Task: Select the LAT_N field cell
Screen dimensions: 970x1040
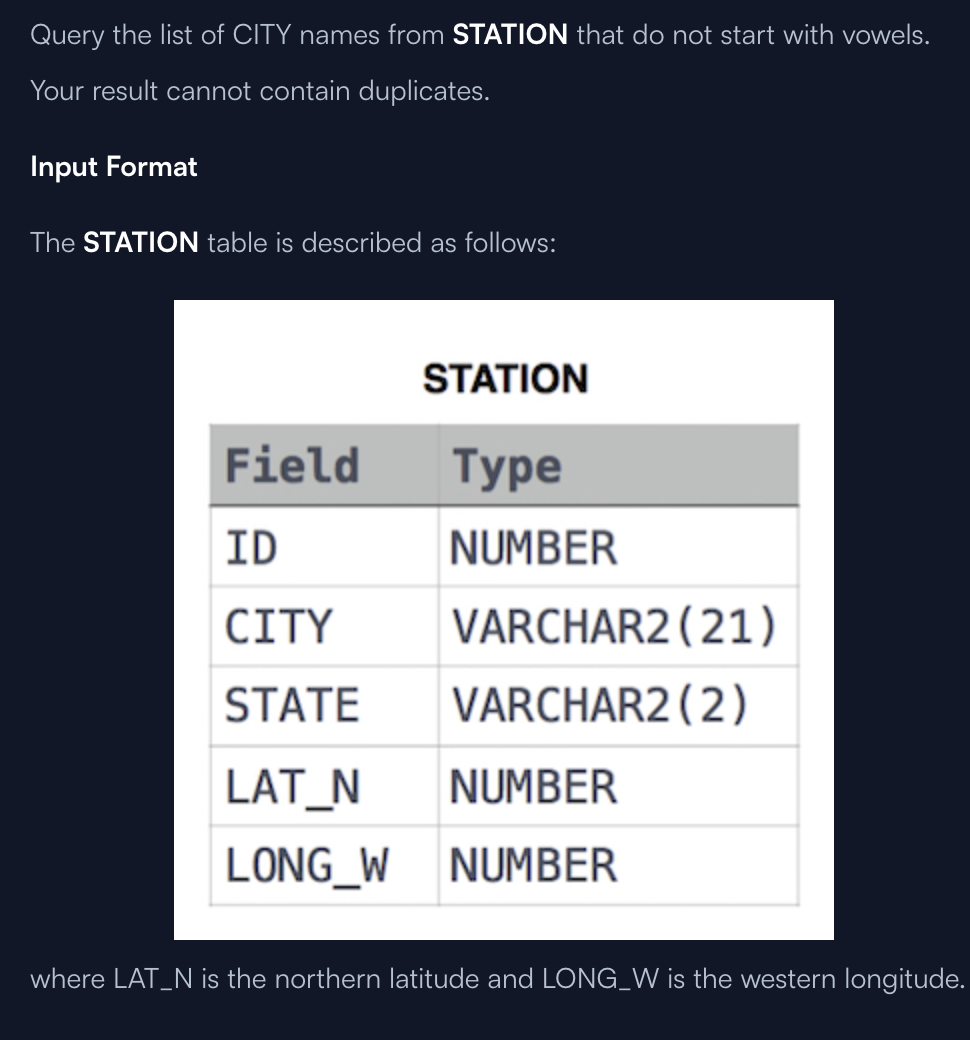Action: coord(292,786)
